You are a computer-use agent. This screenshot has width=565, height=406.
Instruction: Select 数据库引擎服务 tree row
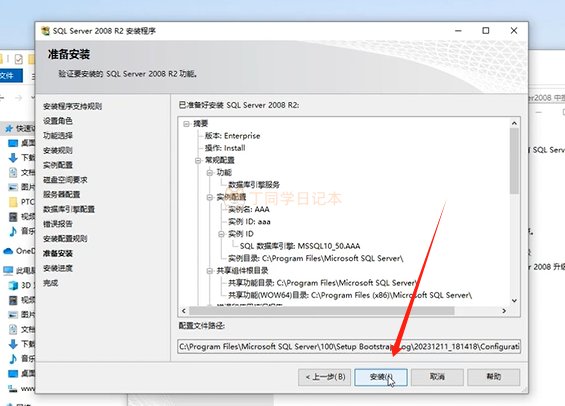[x=254, y=185]
